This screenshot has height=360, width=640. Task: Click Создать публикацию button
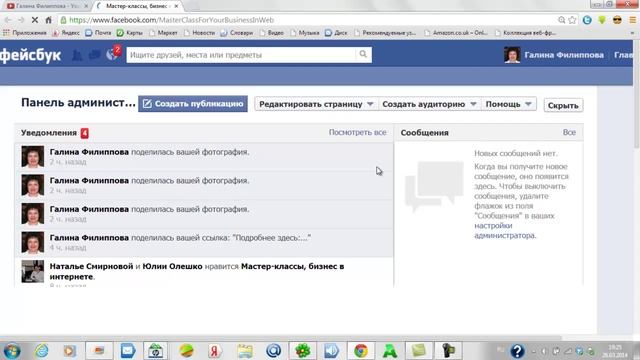pos(193,104)
